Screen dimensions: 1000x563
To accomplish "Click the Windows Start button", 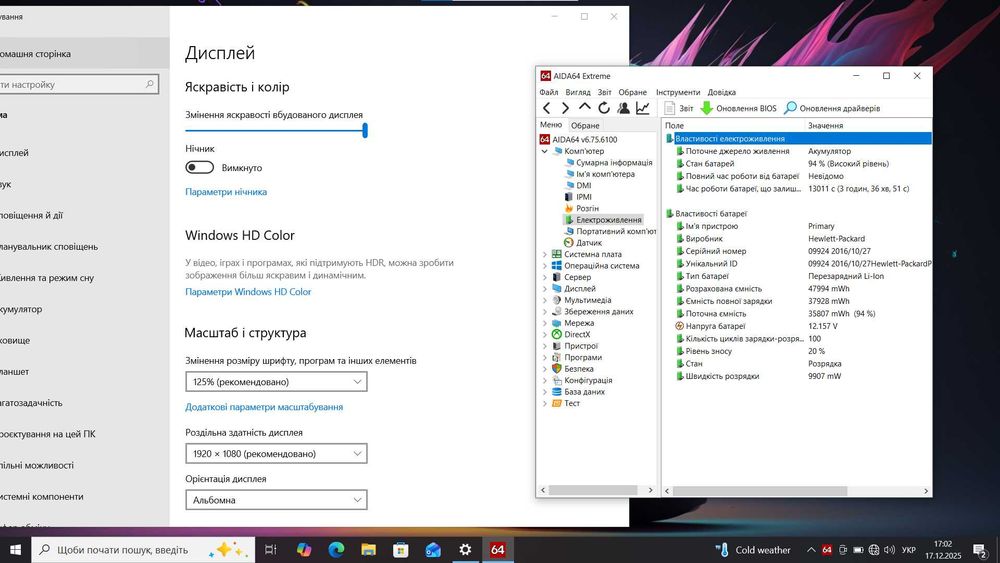I will click(15, 550).
